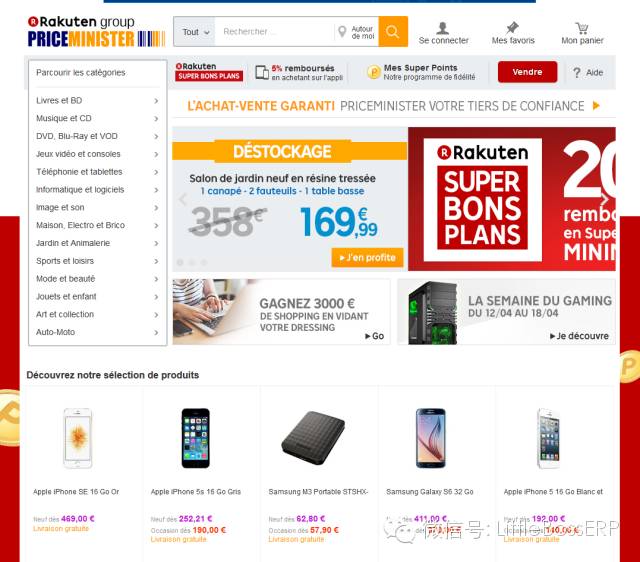Image resolution: width=640 pixels, height=562 pixels.
Task: Click the Aide question mark icon
Action: pyautogui.click(x=576, y=73)
